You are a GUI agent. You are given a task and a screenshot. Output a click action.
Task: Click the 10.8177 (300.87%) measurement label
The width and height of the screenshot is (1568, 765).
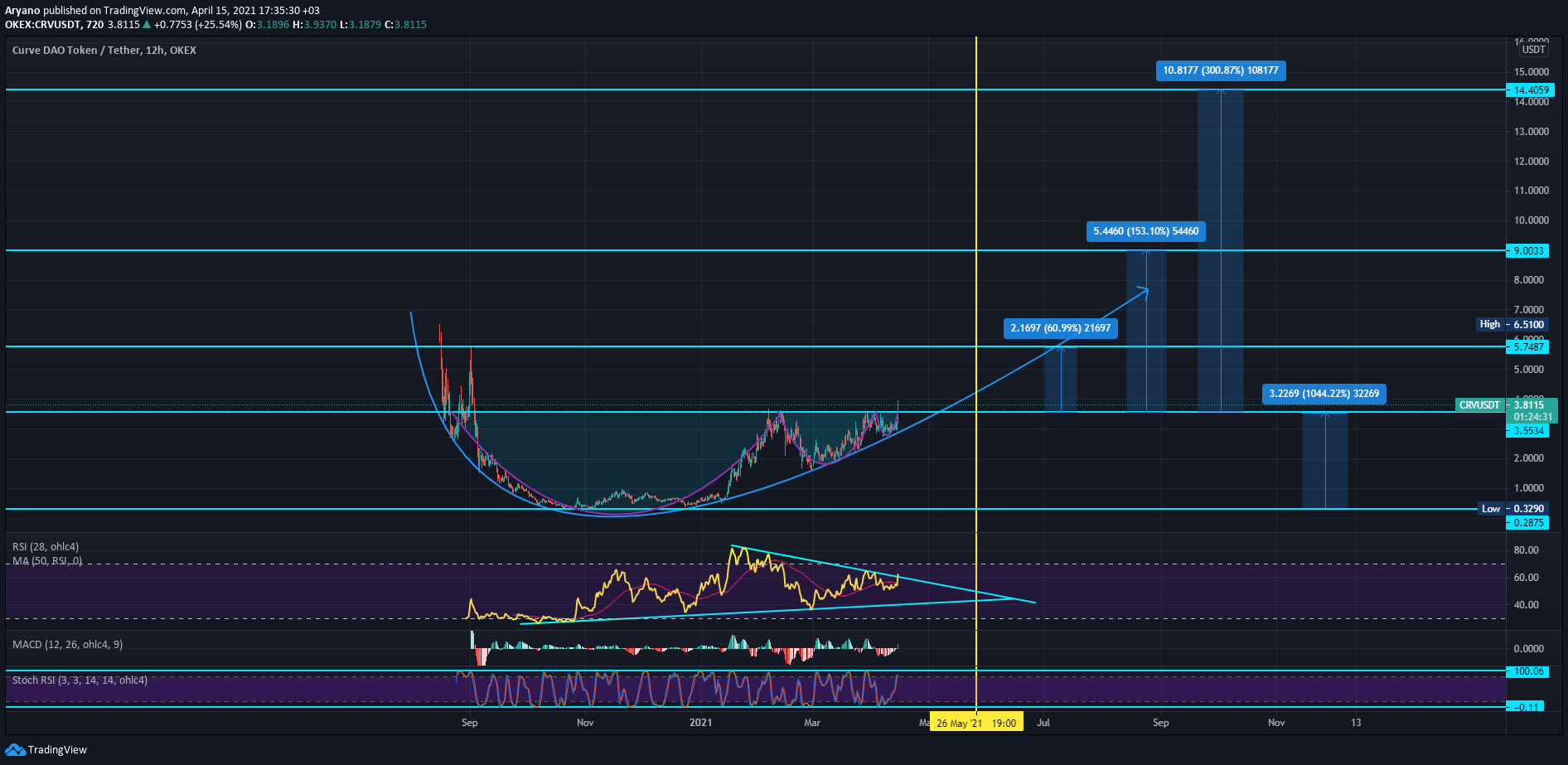(x=1221, y=70)
